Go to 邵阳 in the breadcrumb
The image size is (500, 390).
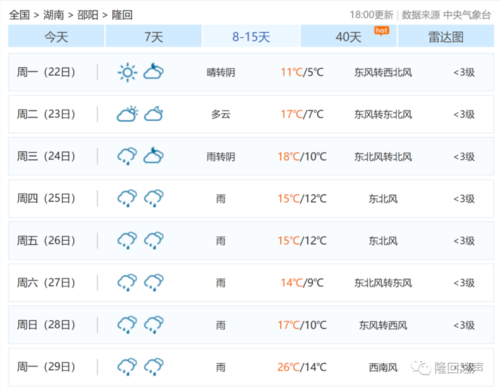88,15
